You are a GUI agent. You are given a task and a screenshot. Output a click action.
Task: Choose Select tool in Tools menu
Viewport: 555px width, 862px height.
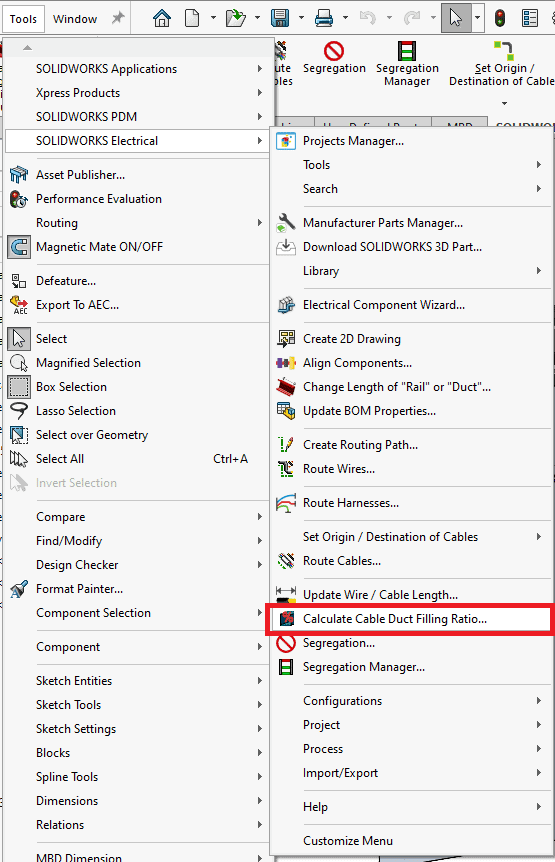(137, 339)
